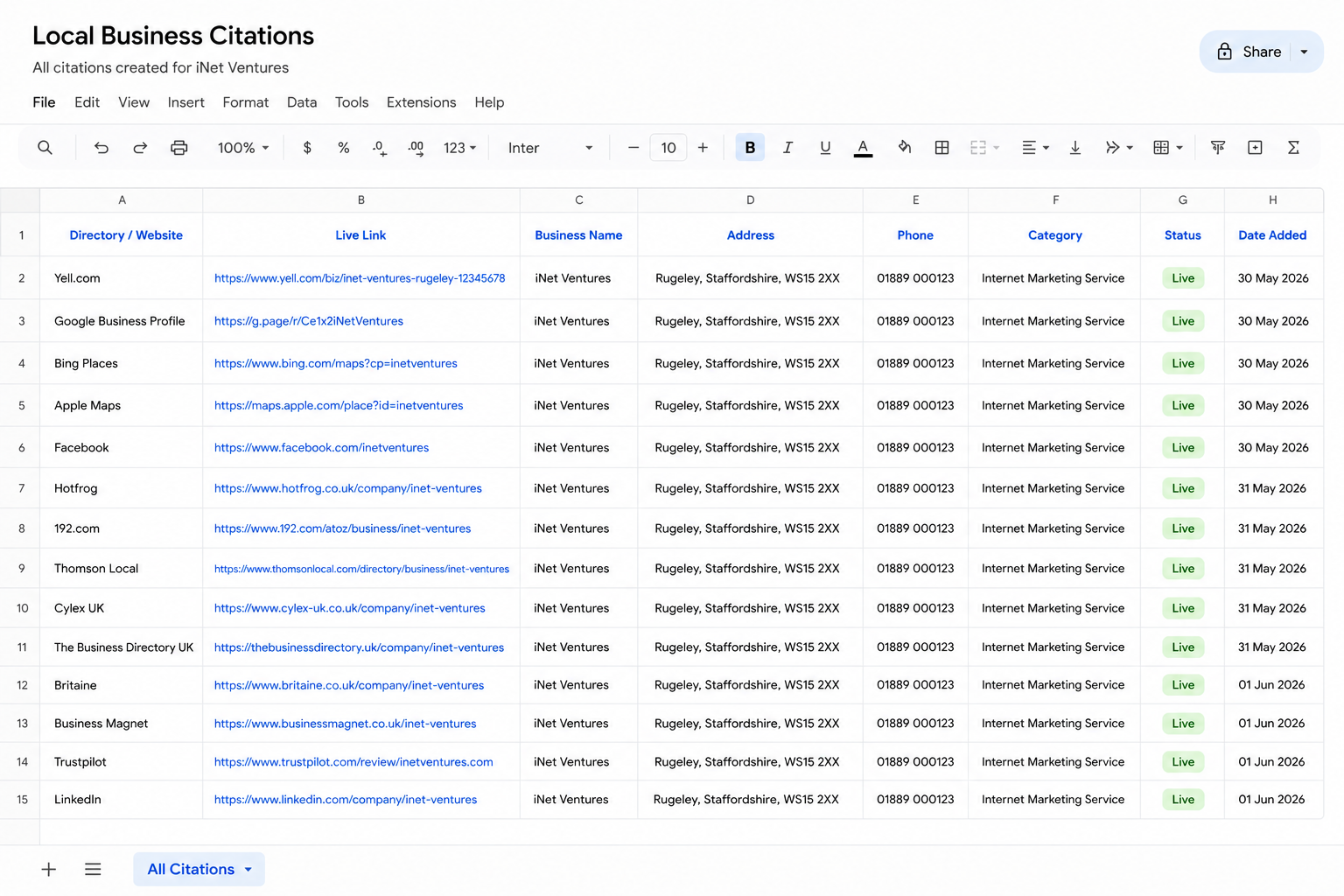Open table formatting dropdown
Viewport: 1344px width, 896px height.
tap(1168, 148)
